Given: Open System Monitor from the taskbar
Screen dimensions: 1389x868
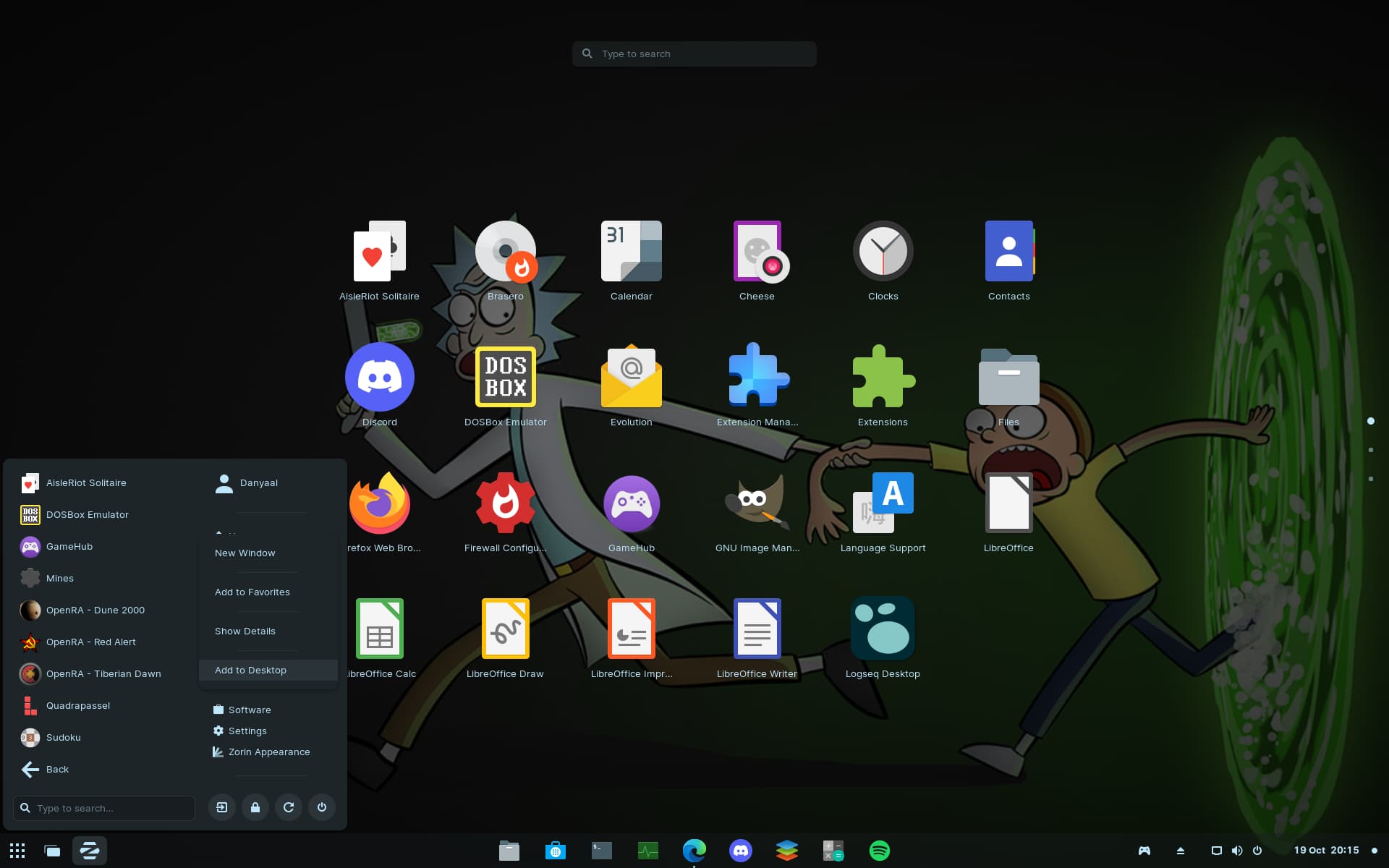Looking at the screenshot, I should pos(648,851).
